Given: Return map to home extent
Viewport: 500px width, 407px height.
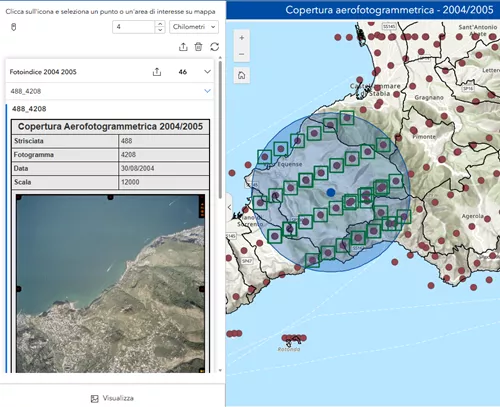Looking at the screenshot, I should 242,75.
